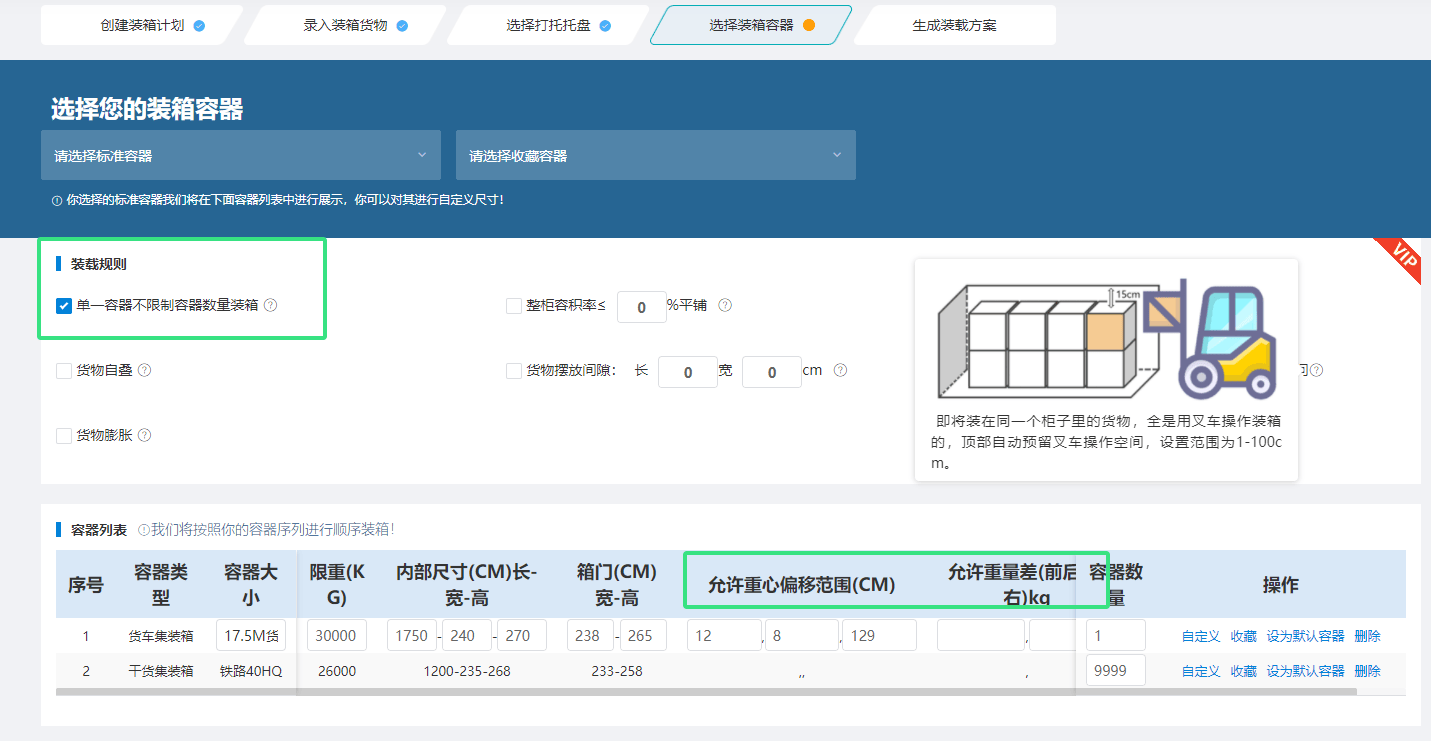Click the container quantity field showing 1
The height and width of the screenshot is (741, 1431).
(1116, 635)
